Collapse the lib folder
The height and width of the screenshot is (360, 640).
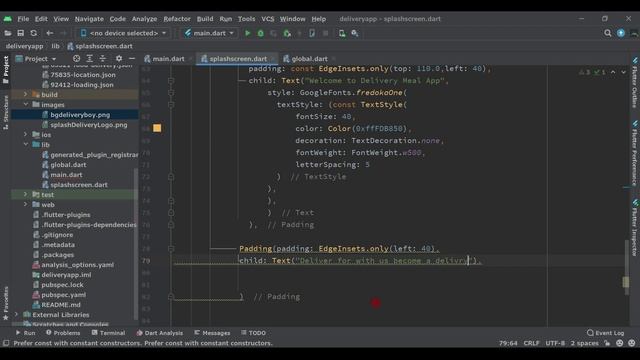click(x=25, y=144)
